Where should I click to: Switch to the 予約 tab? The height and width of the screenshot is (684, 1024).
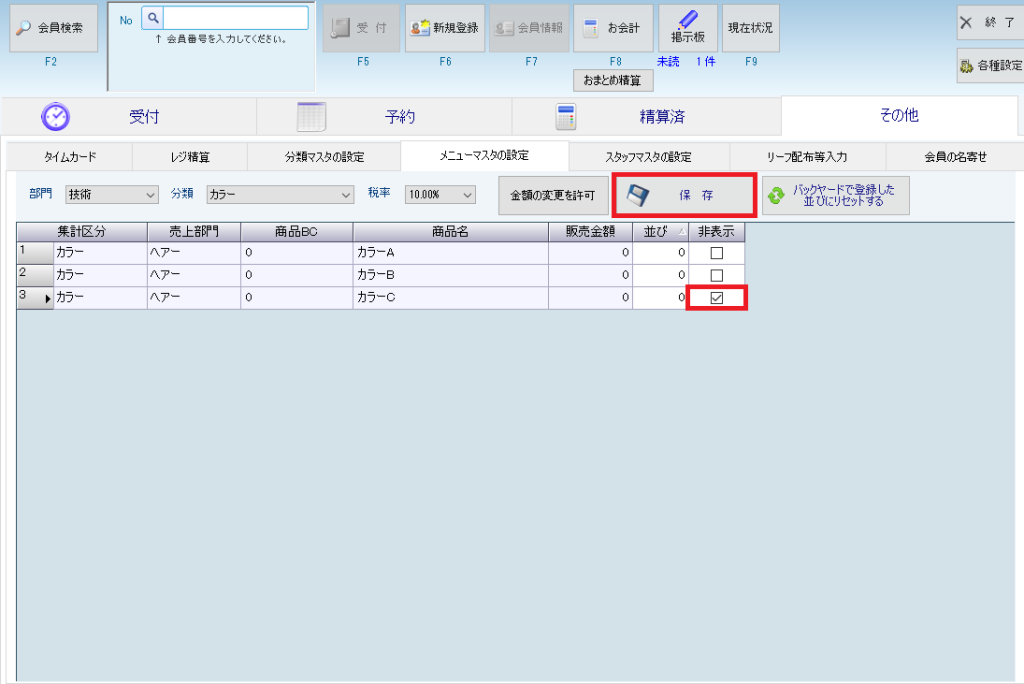pos(384,117)
